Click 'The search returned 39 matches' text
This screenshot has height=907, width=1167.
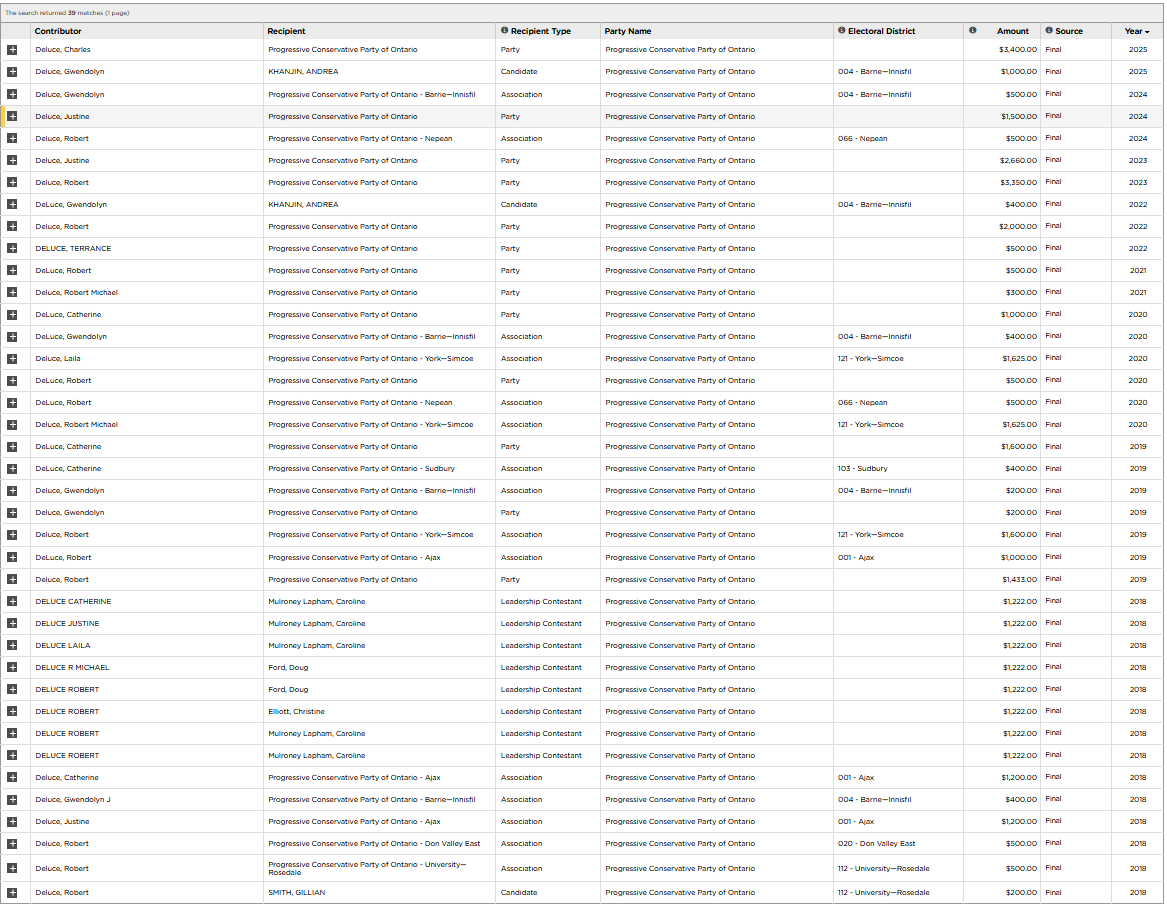pyautogui.click(x=67, y=13)
